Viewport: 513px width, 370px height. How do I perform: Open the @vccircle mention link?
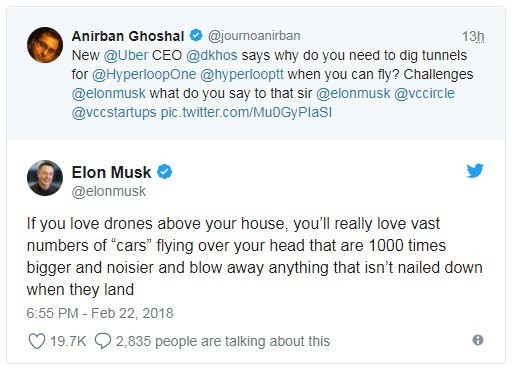(424, 93)
